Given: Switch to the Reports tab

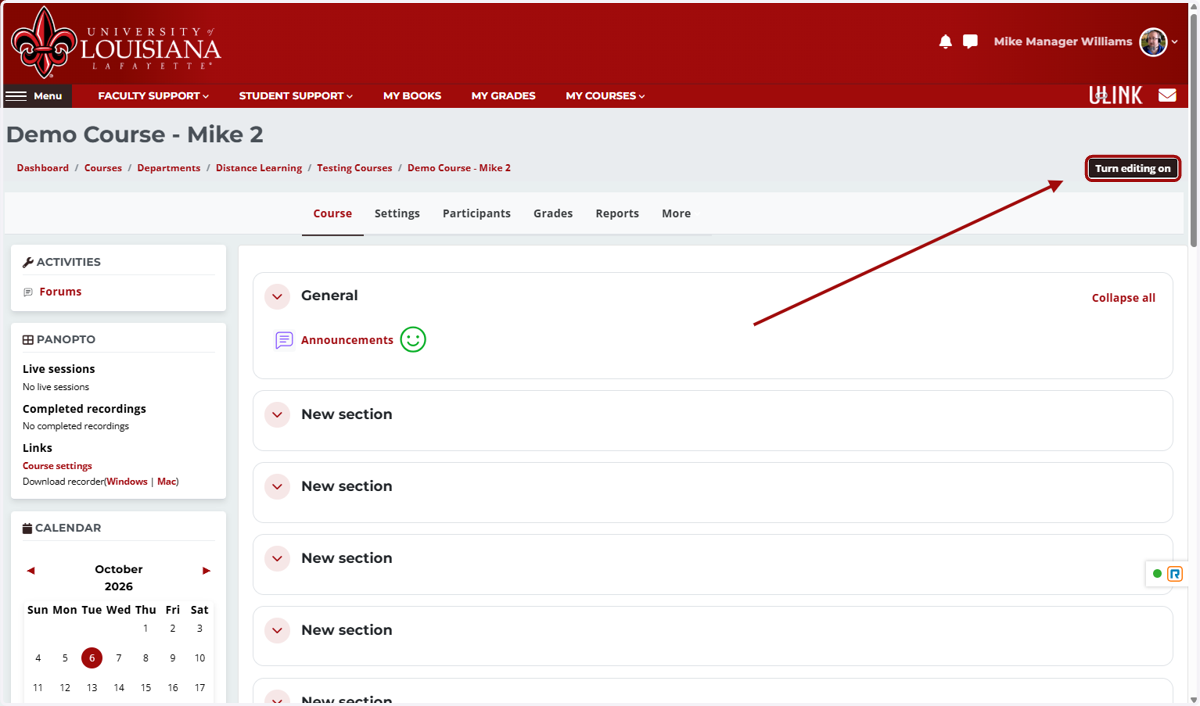Looking at the screenshot, I should point(617,213).
